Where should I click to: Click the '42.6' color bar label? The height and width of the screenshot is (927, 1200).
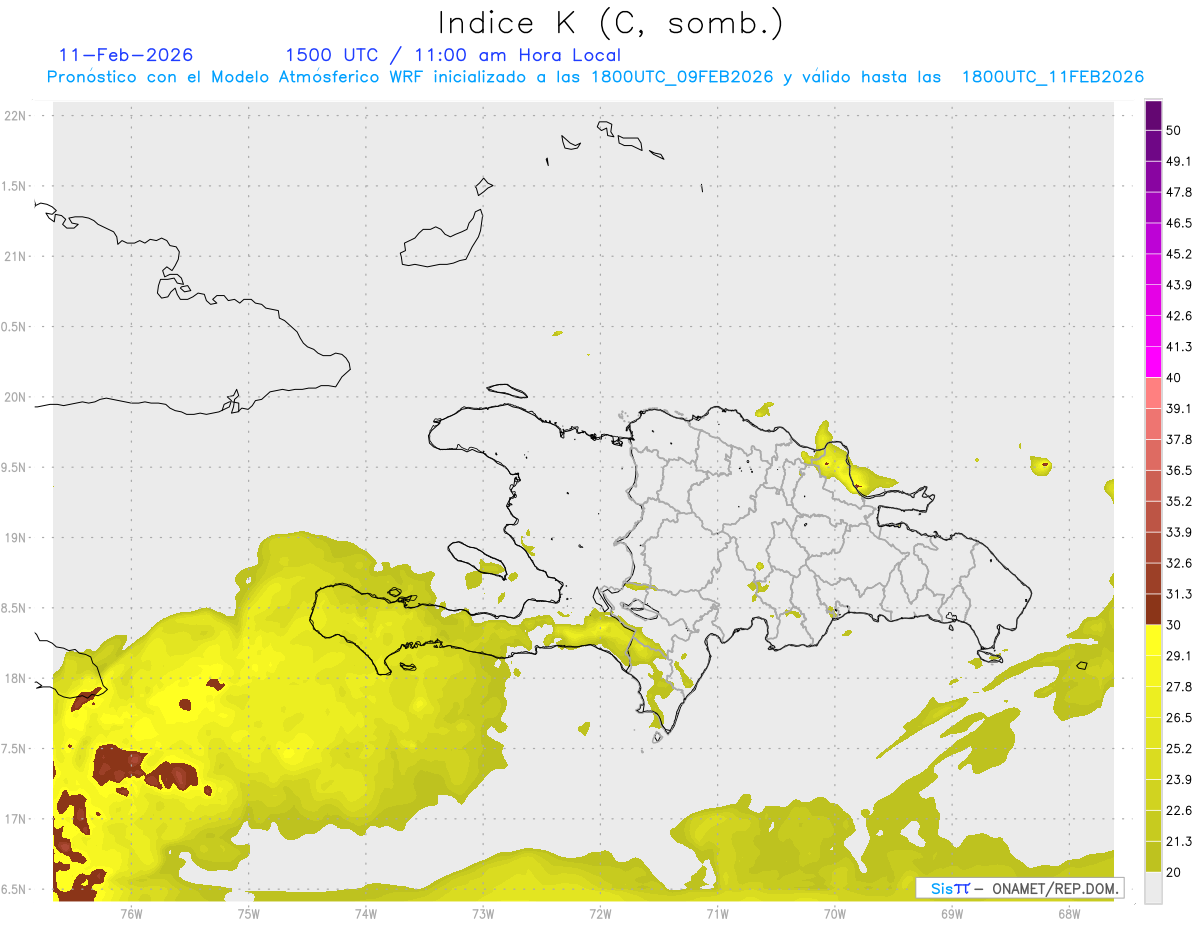click(1180, 316)
